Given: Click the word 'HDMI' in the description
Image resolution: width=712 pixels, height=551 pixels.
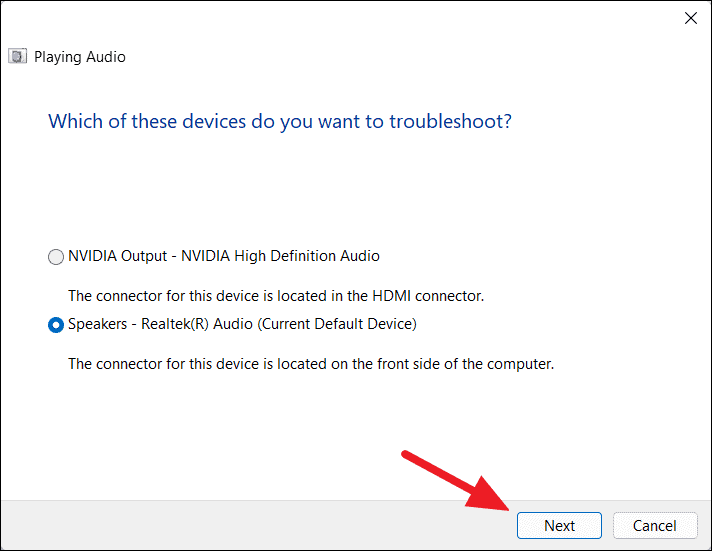Looking at the screenshot, I should coord(391,296).
